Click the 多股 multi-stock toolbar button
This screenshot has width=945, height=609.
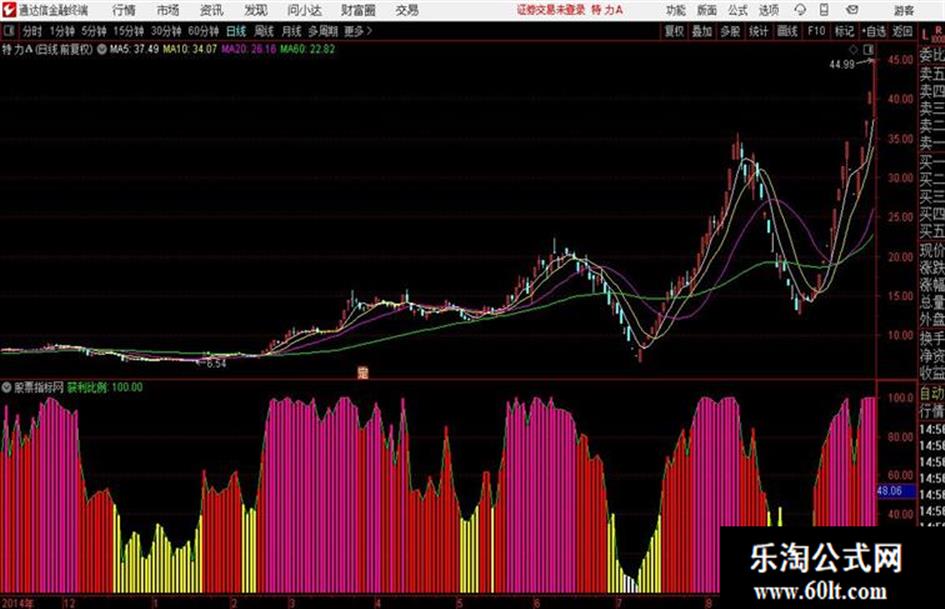click(x=730, y=31)
